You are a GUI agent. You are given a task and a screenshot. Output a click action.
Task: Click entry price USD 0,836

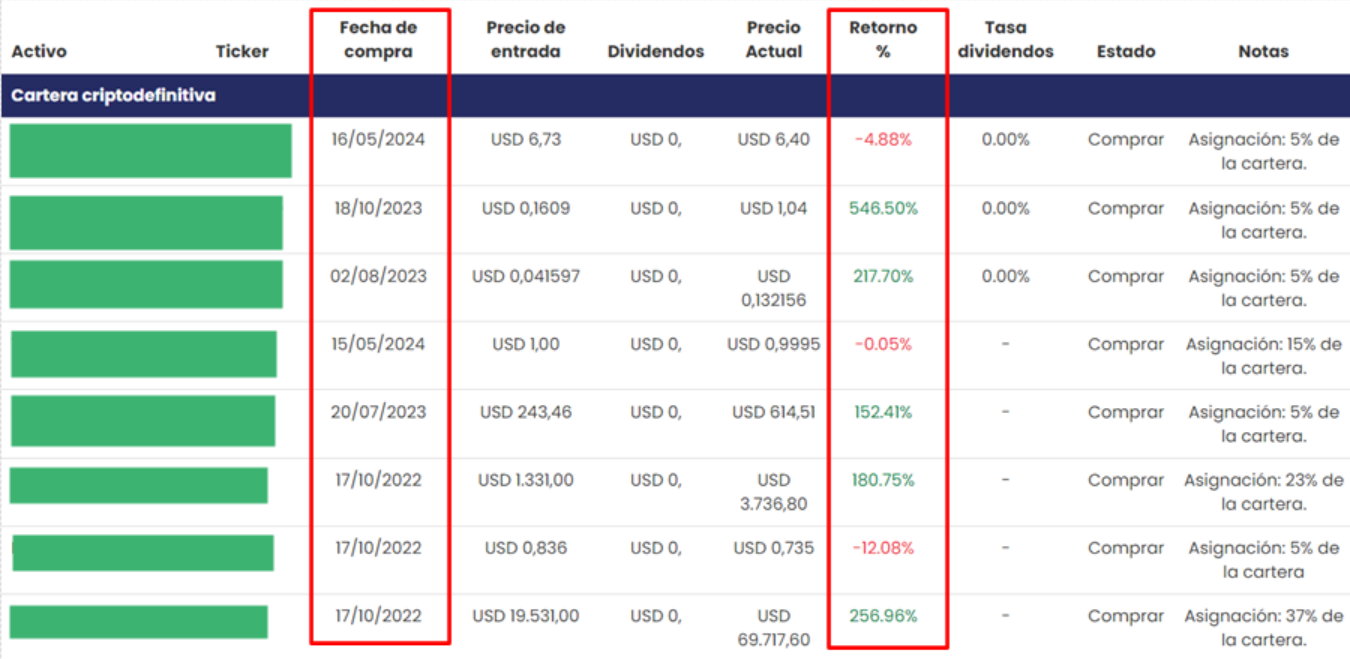pyautogui.click(x=526, y=548)
